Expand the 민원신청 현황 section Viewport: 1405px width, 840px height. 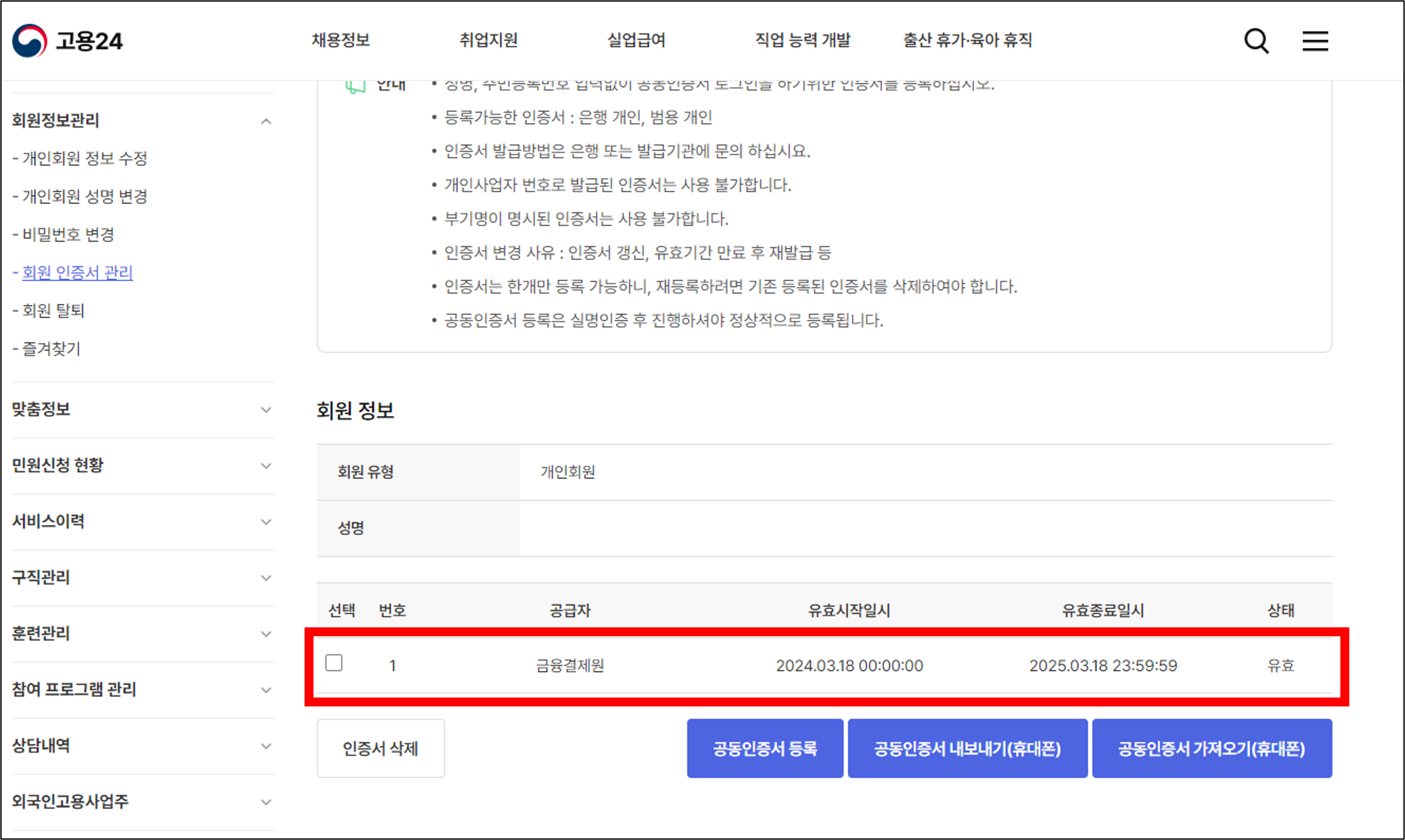click(266, 466)
